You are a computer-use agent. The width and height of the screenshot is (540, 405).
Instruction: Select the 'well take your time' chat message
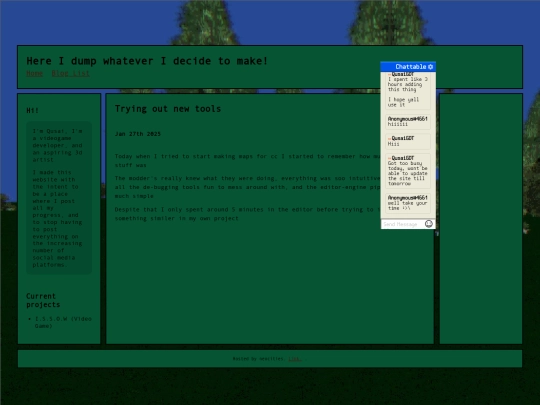[408, 203]
